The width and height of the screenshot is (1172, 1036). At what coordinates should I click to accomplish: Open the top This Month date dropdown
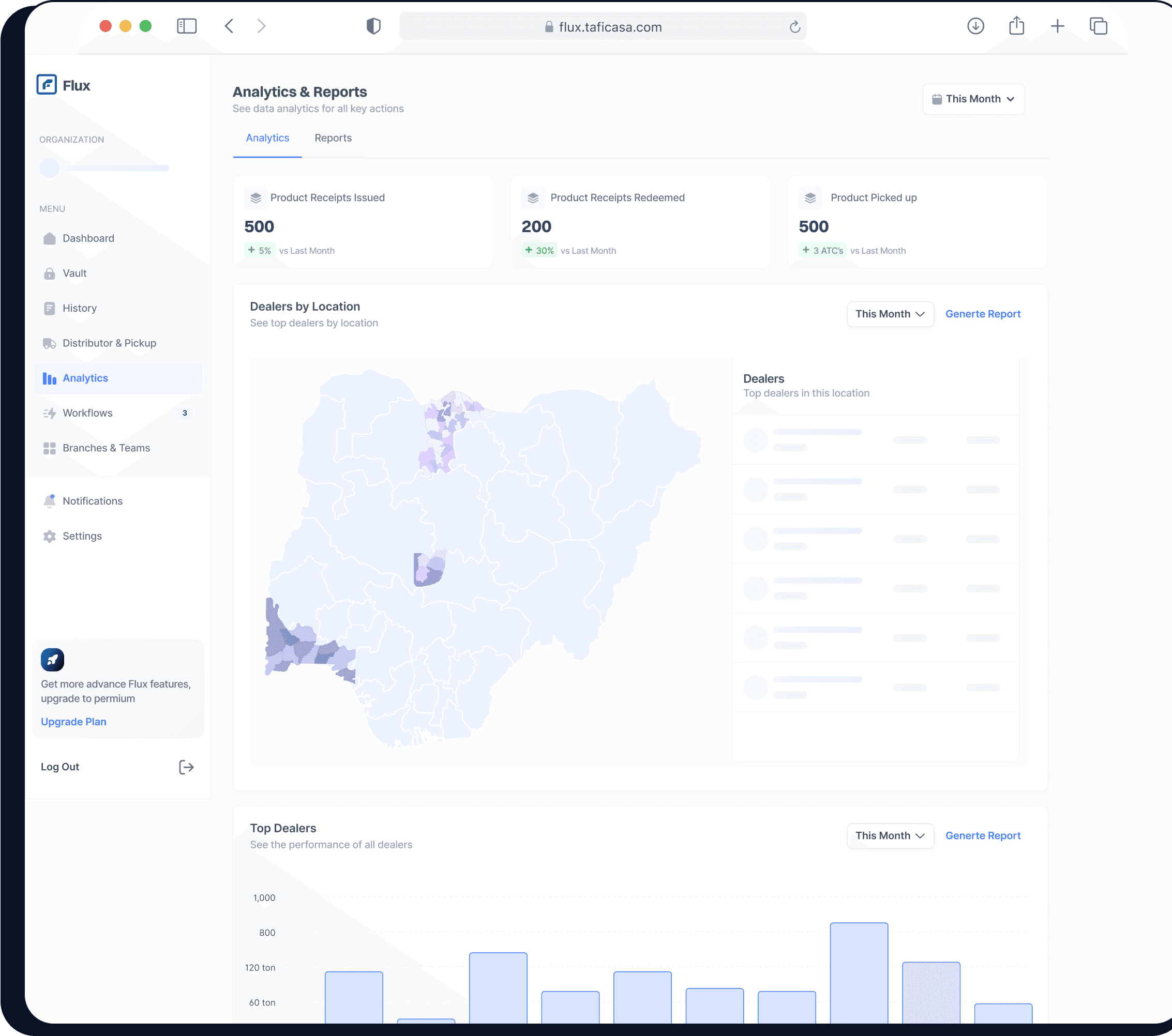[x=973, y=99]
